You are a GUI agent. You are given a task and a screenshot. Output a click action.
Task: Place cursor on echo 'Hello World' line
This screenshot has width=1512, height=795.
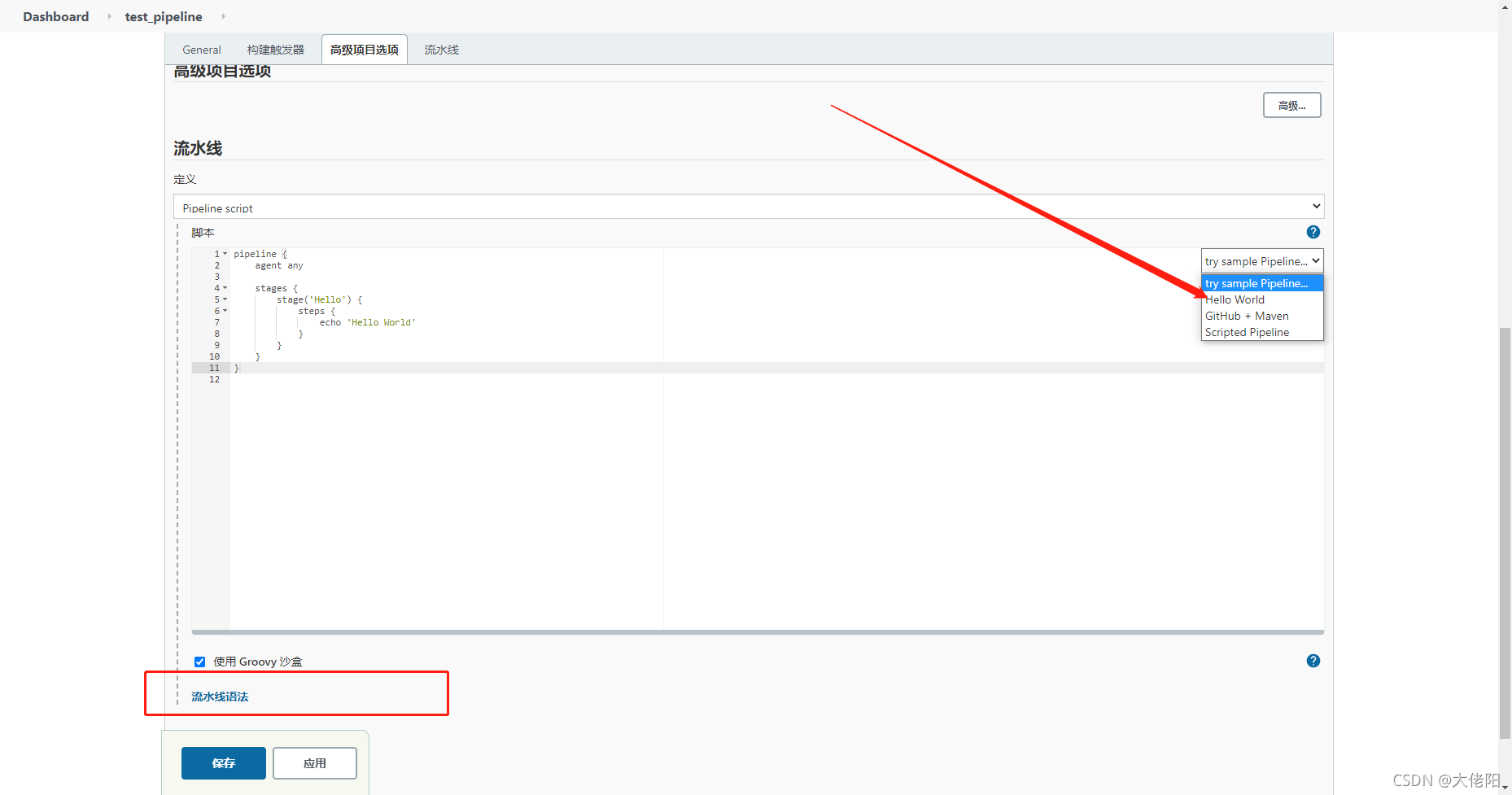(367, 322)
